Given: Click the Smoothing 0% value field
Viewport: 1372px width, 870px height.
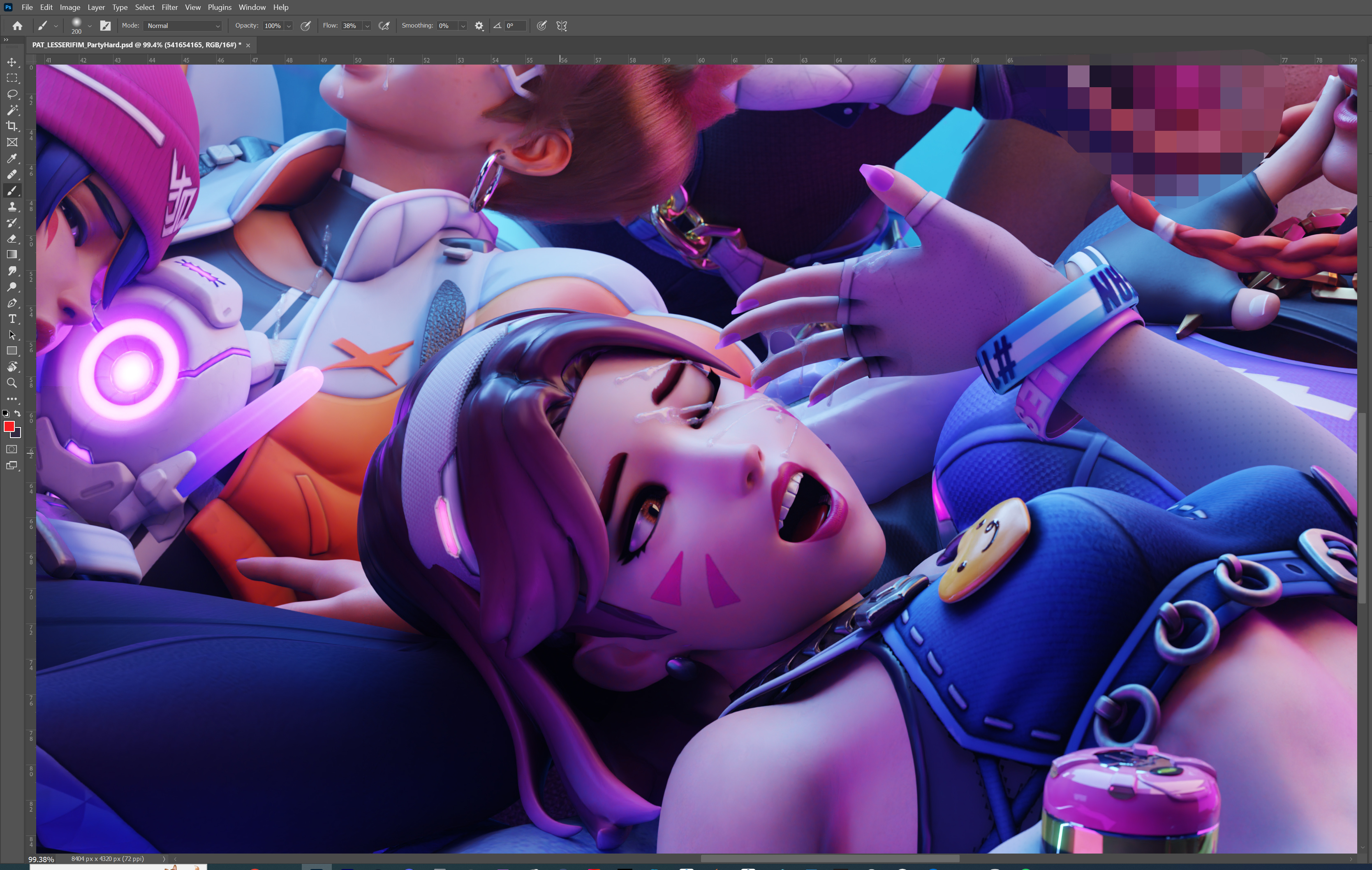Looking at the screenshot, I should click(447, 26).
